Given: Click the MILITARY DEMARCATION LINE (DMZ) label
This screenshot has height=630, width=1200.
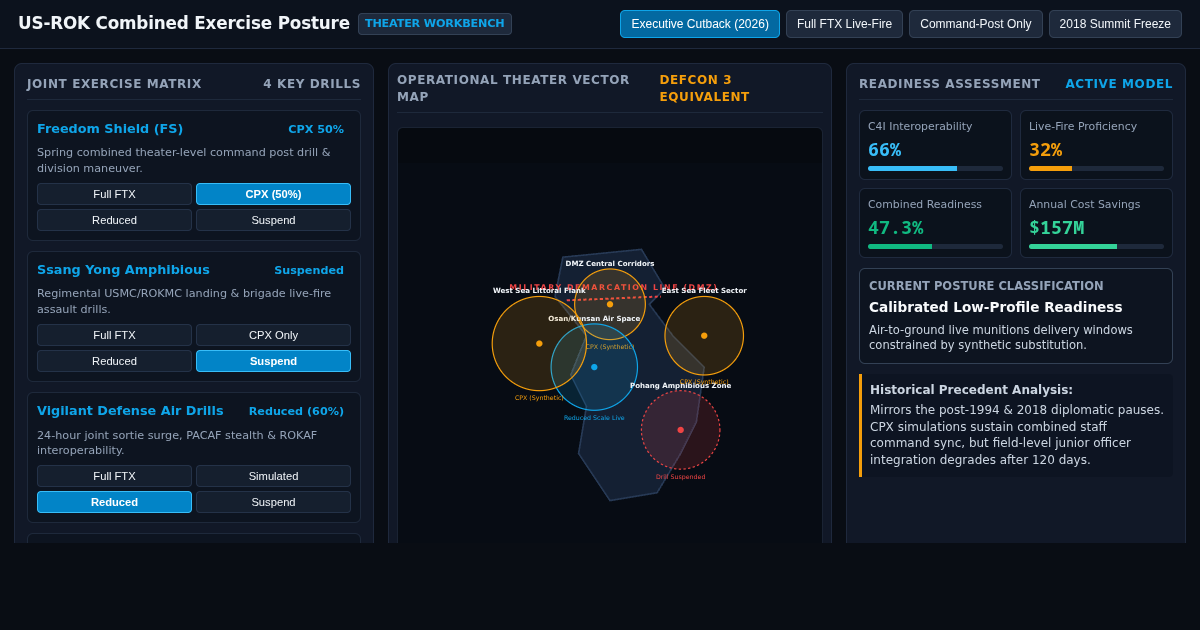Looking at the screenshot, I should [x=613, y=287].
